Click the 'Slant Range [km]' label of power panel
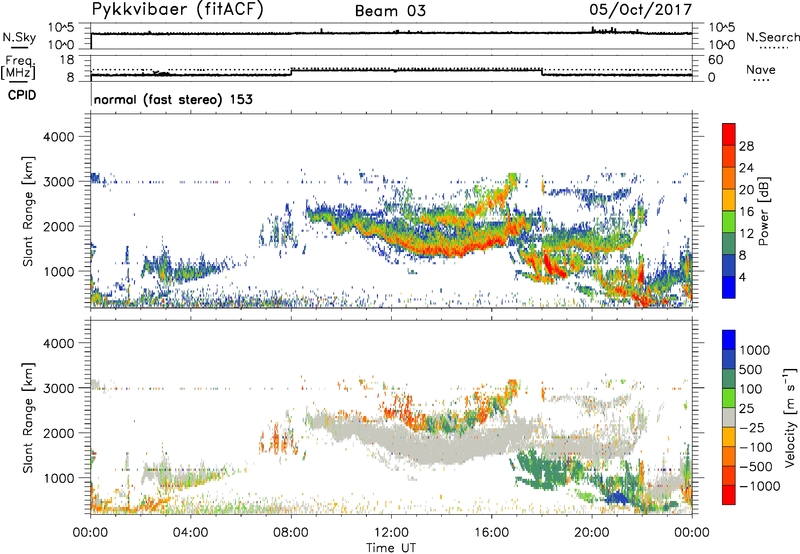This screenshot has width=800, height=554. pos(28,212)
